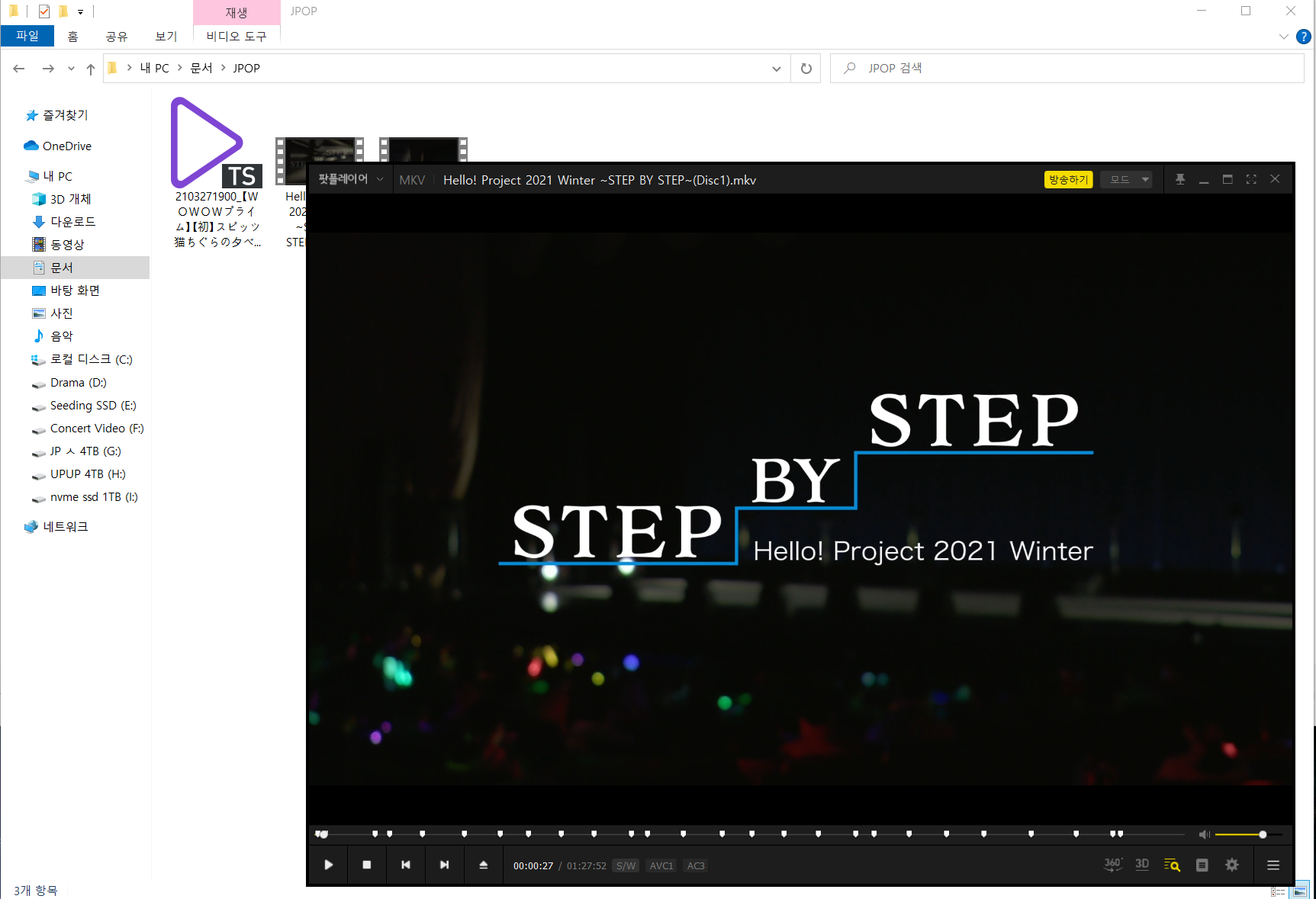1316x899 pixels.
Task: Switch to the 홈 ribbon tab
Action: pyautogui.click(x=72, y=36)
